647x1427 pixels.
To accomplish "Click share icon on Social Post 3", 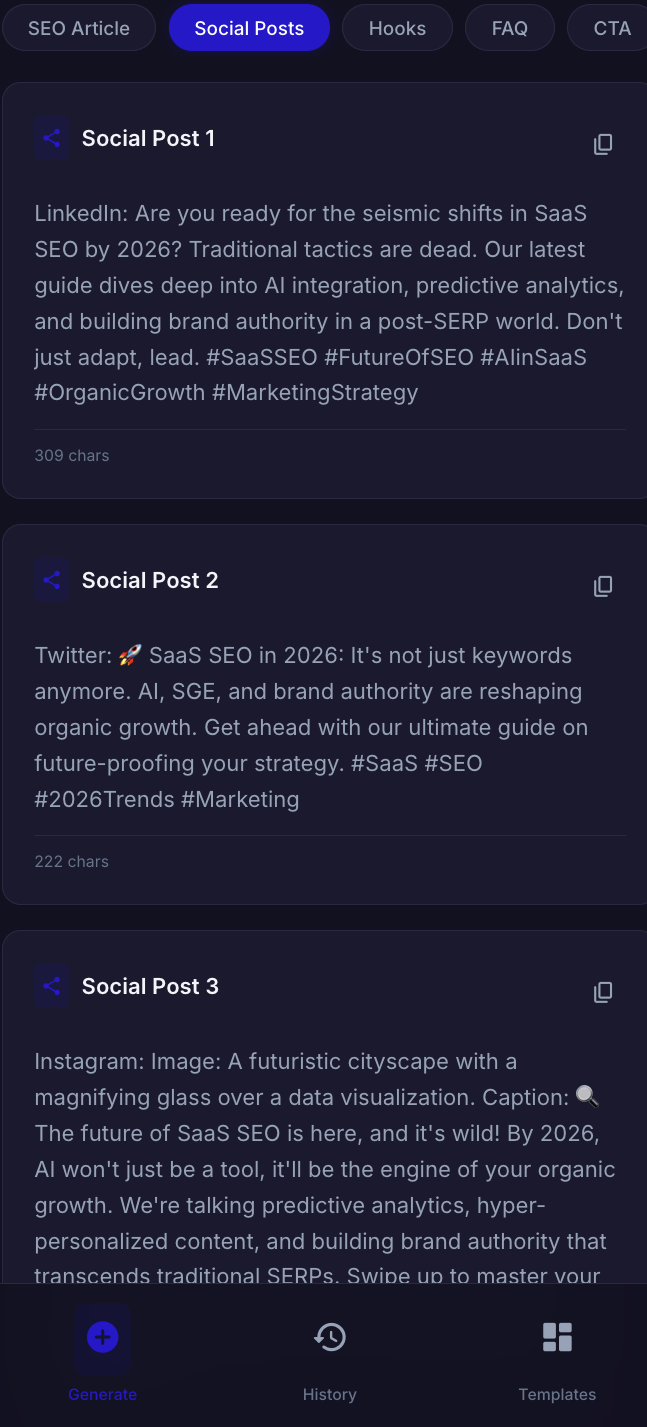I will point(52,986).
